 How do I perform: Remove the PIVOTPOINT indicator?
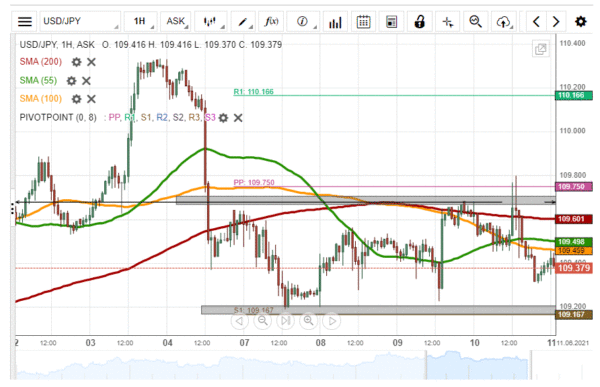[238, 118]
